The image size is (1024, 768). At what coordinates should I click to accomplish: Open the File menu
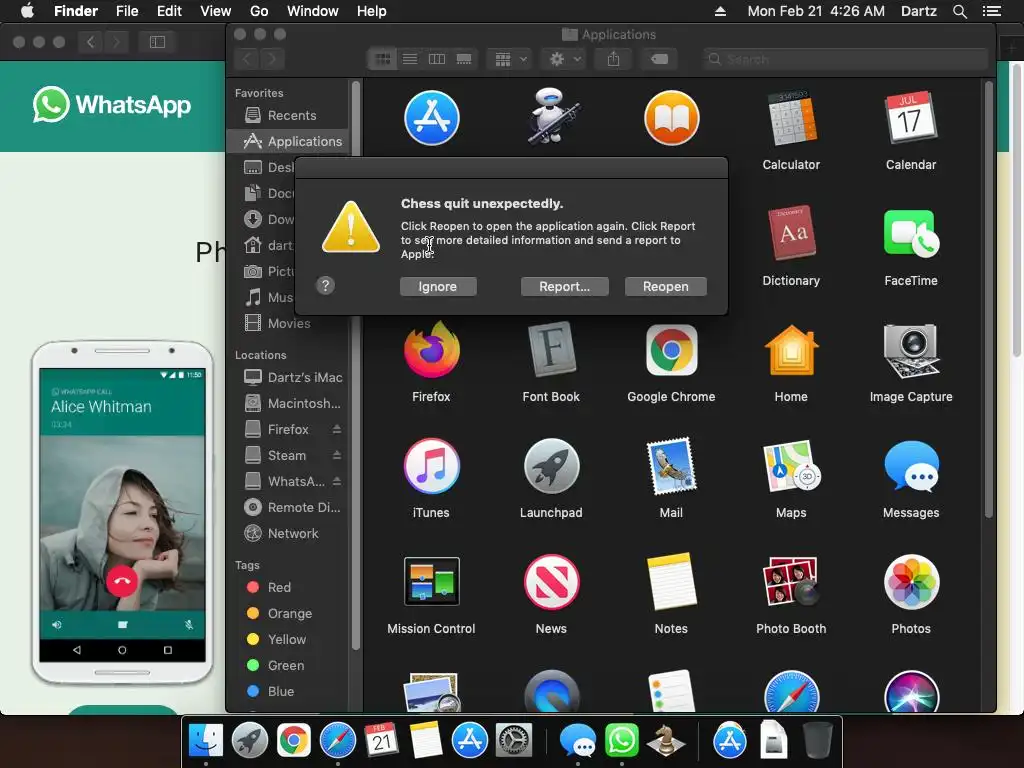[x=127, y=11]
